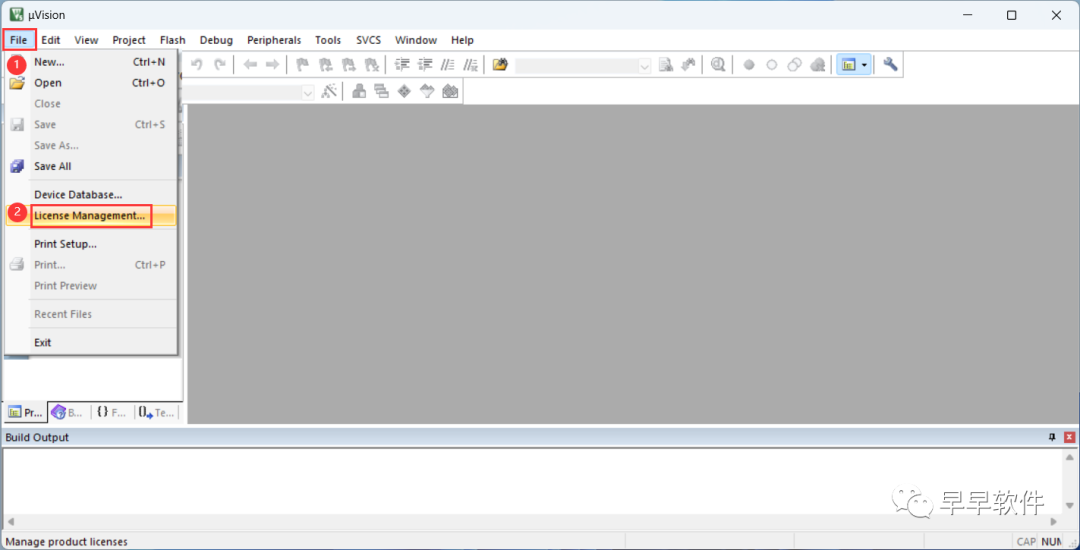Expand the find text combo box
Image resolution: width=1080 pixels, height=550 pixels.
click(x=645, y=65)
